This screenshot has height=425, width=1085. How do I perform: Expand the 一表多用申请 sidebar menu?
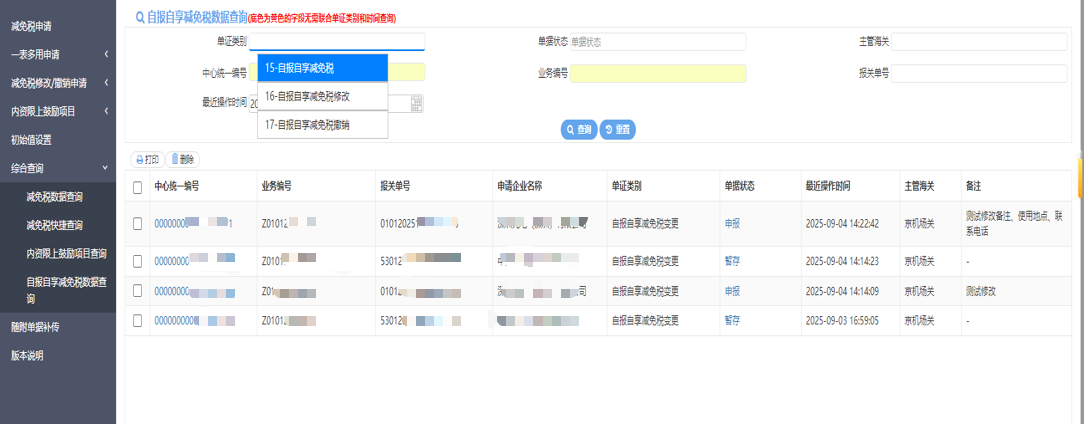coord(57,54)
